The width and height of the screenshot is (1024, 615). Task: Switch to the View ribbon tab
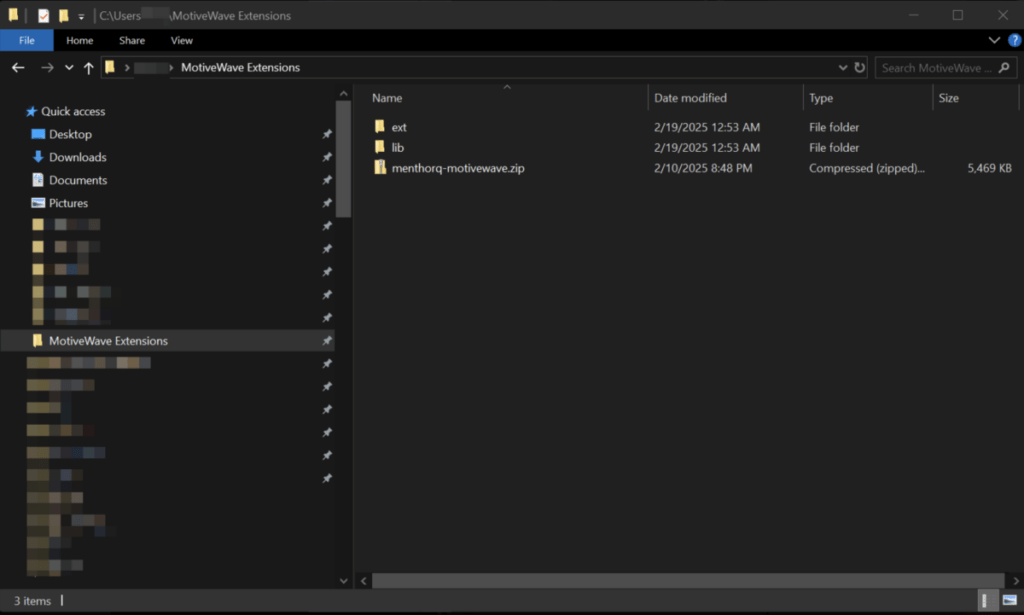(181, 40)
